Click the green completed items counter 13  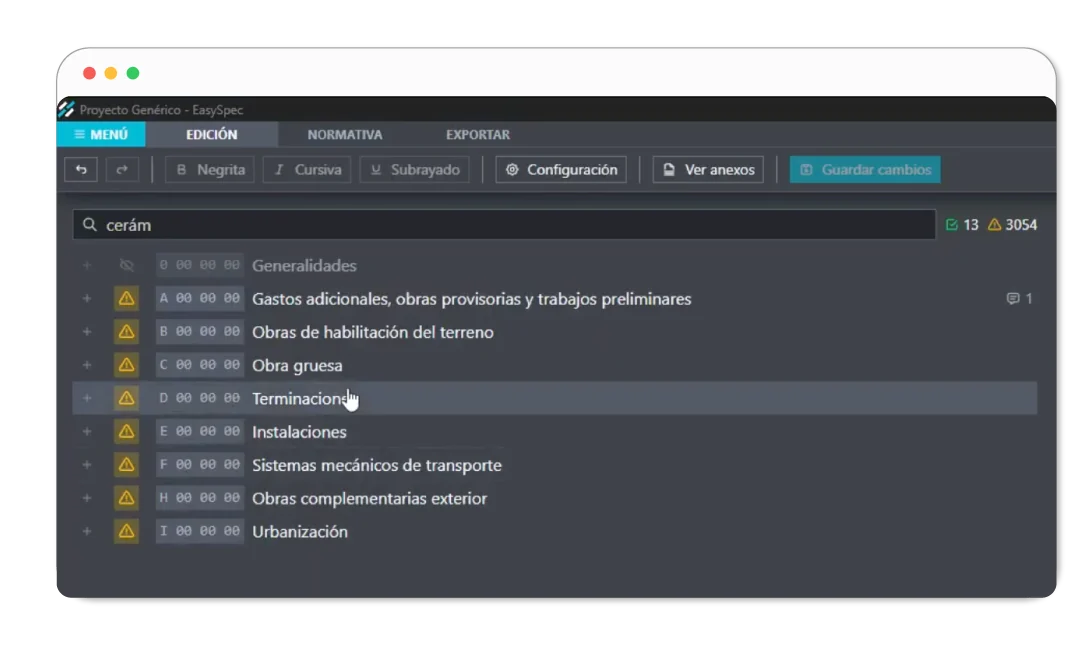pyautogui.click(x=962, y=225)
